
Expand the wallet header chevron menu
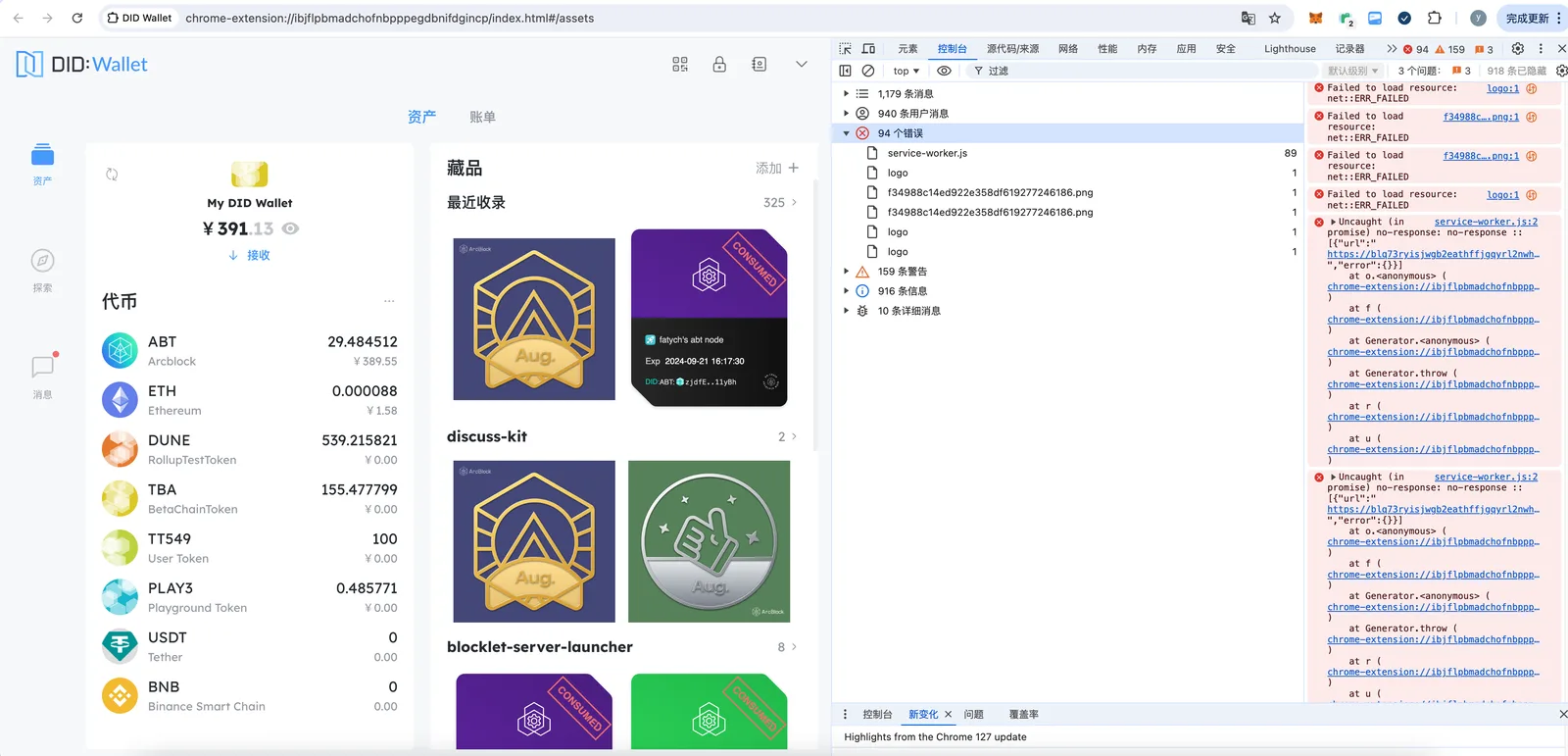click(801, 64)
